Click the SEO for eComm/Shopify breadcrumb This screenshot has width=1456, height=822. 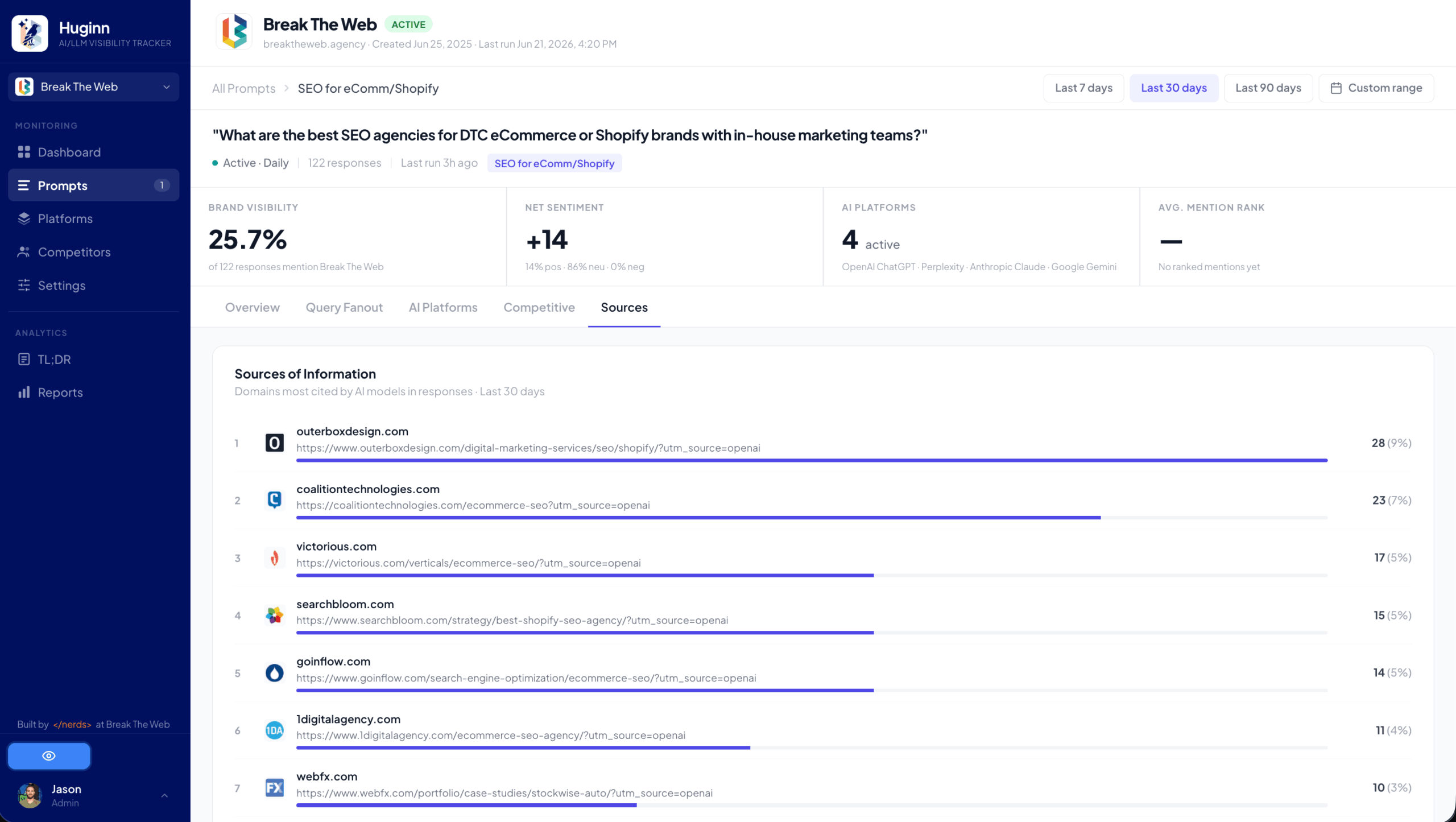(368, 89)
